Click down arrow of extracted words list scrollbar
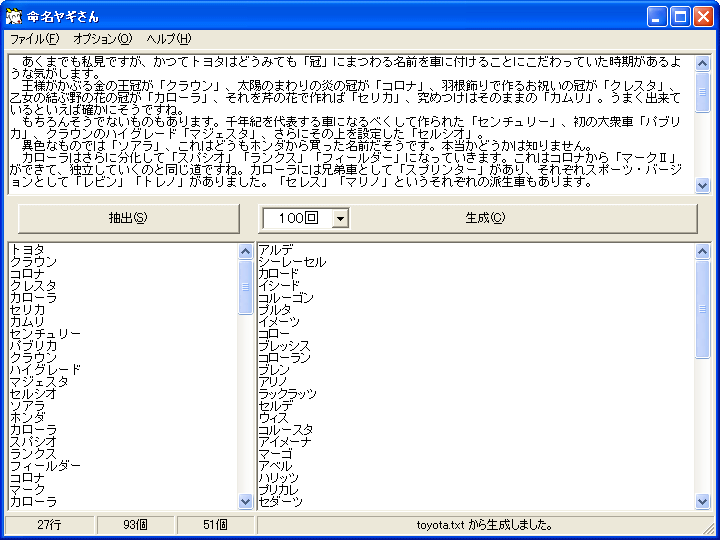This screenshot has height=540, width=720. tap(246, 501)
